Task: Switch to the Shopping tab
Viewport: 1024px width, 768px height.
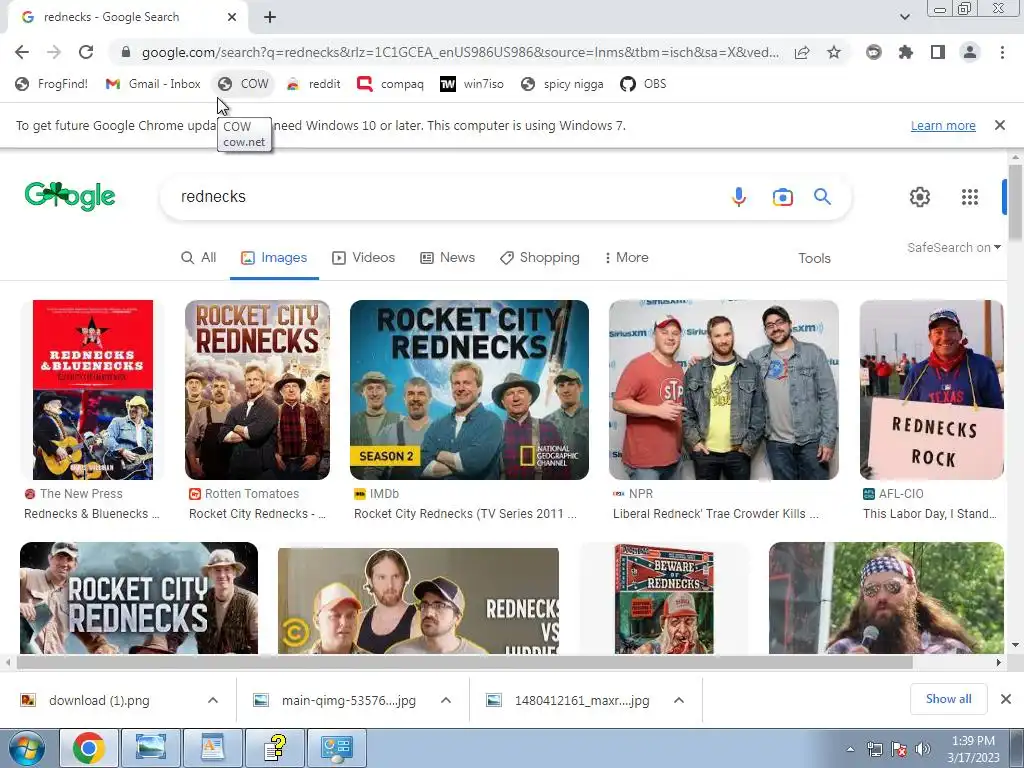Action: click(539, 257)
